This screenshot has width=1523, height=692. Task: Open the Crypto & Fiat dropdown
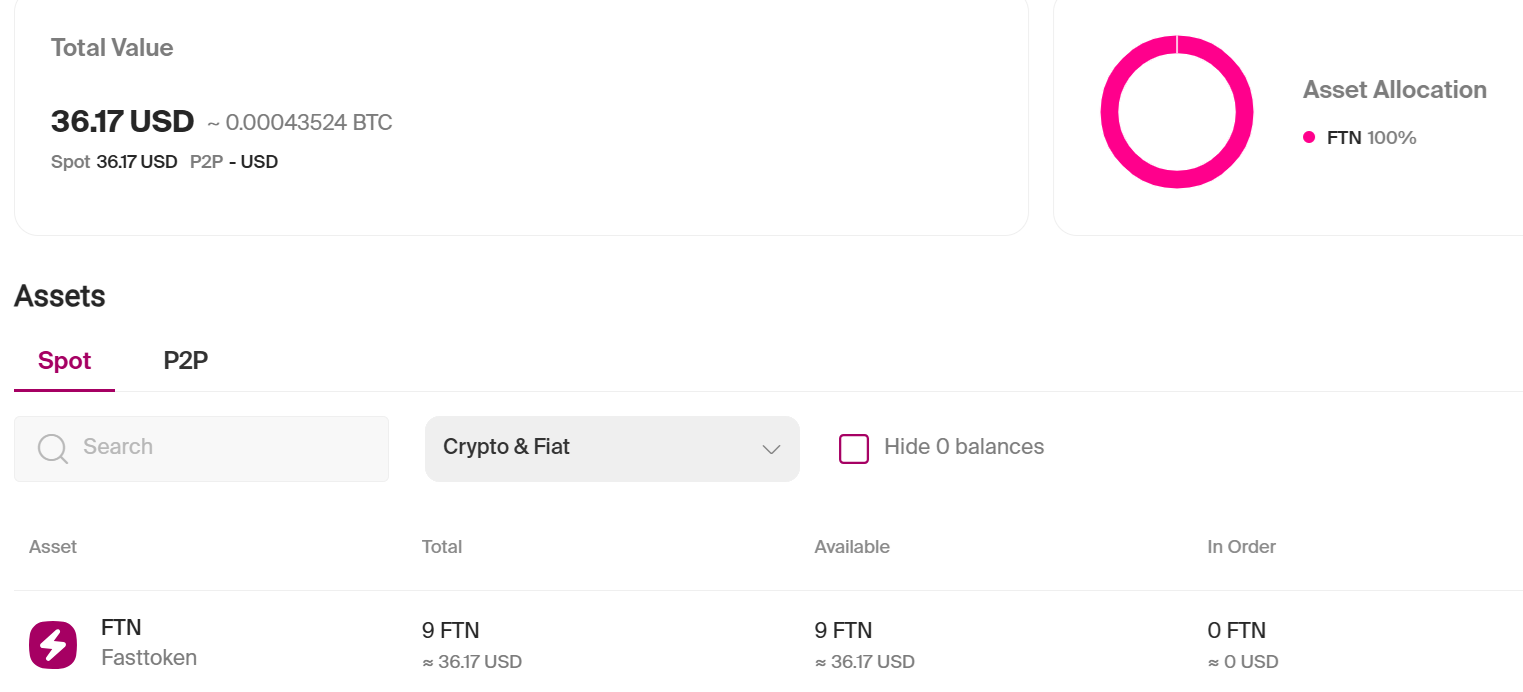point(612,449)
